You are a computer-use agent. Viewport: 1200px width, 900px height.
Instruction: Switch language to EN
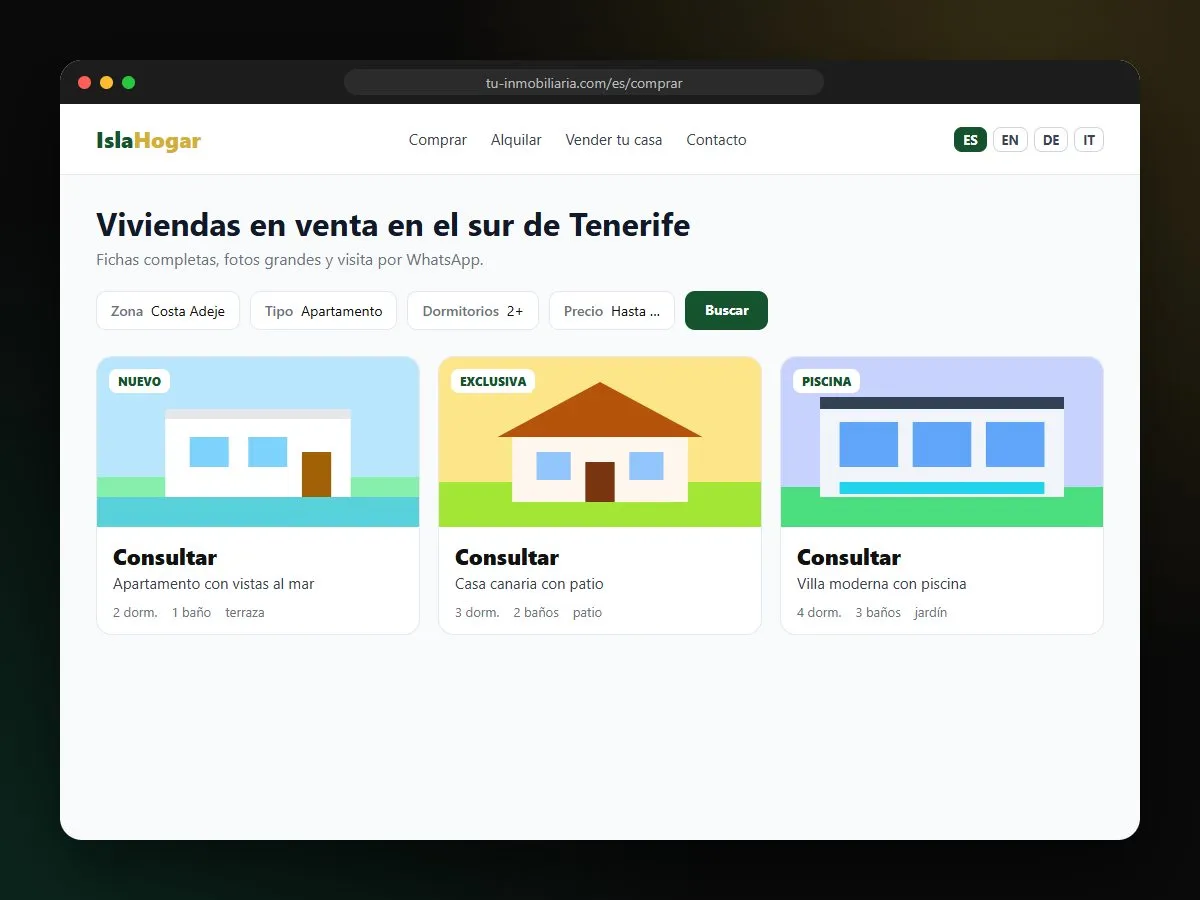1010,140
